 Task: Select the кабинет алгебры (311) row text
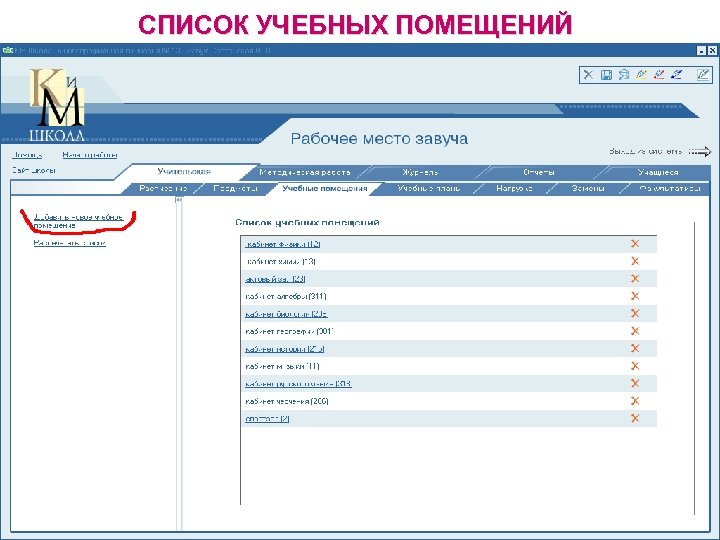click(x=286, y=297)
